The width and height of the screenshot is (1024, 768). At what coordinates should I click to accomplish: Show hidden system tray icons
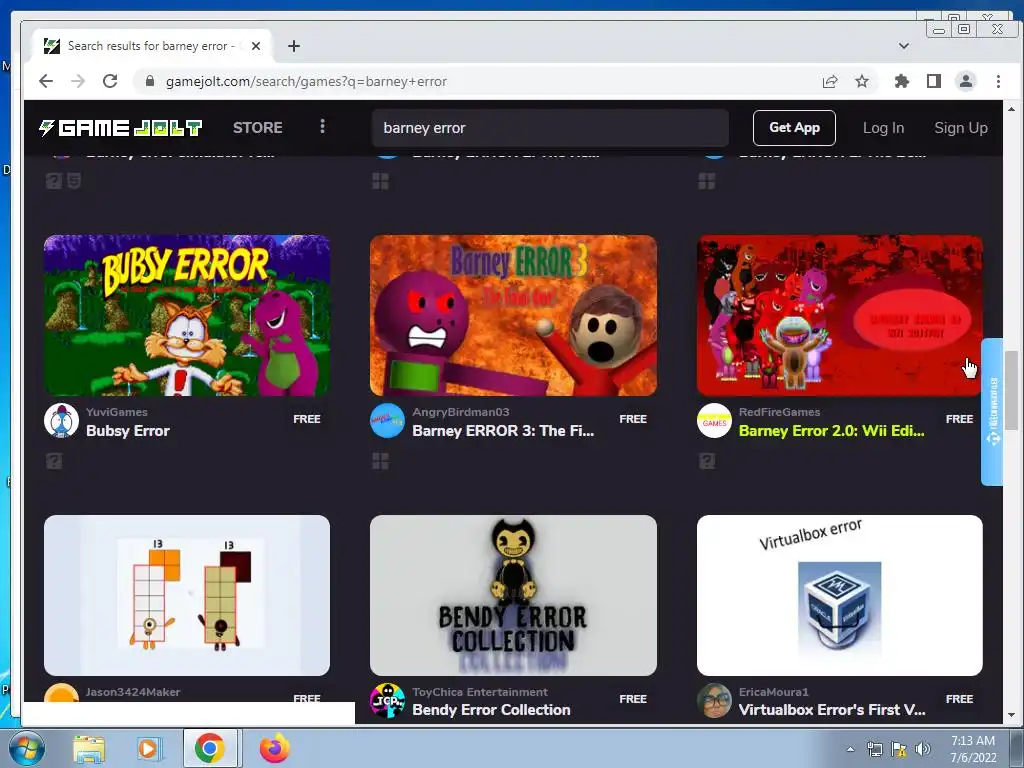(x=850, y=749)
